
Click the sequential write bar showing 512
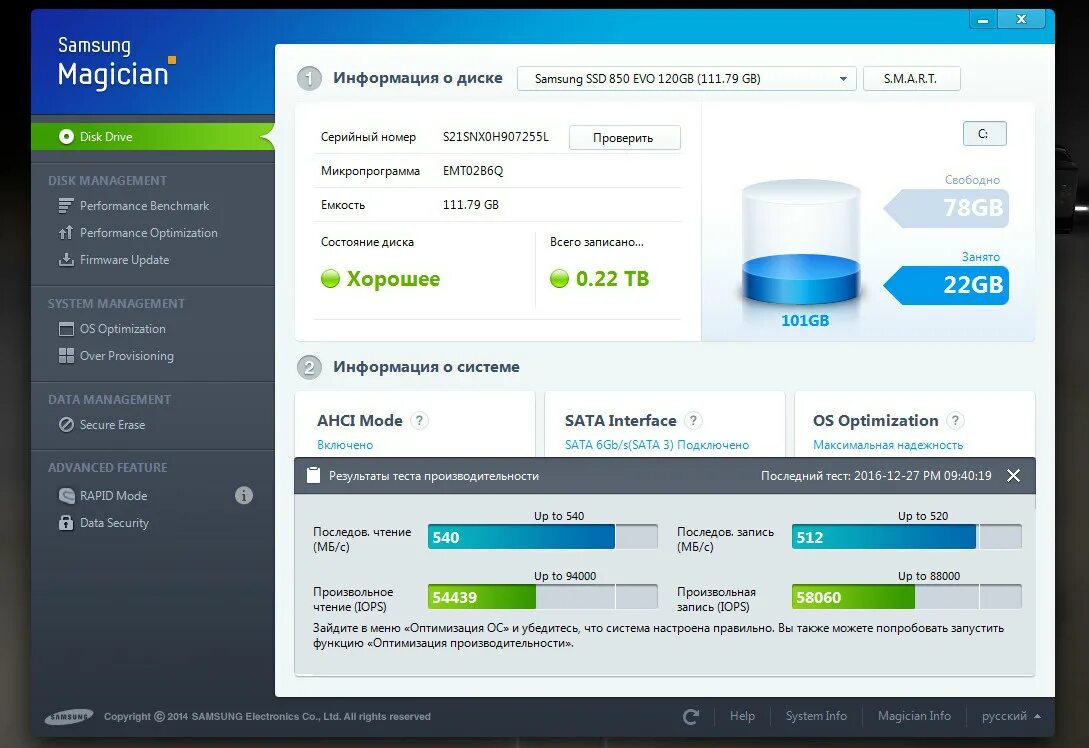pyautogui.click(x=906, y=537)
